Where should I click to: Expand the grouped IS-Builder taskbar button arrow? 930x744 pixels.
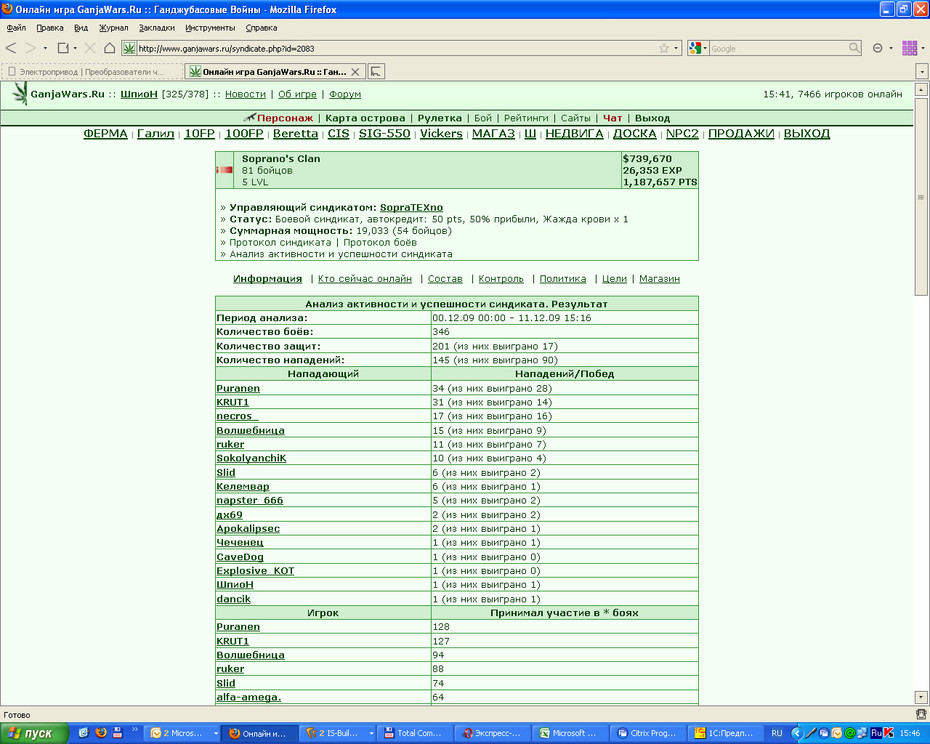pyautogui.click(x=371, y=733)
